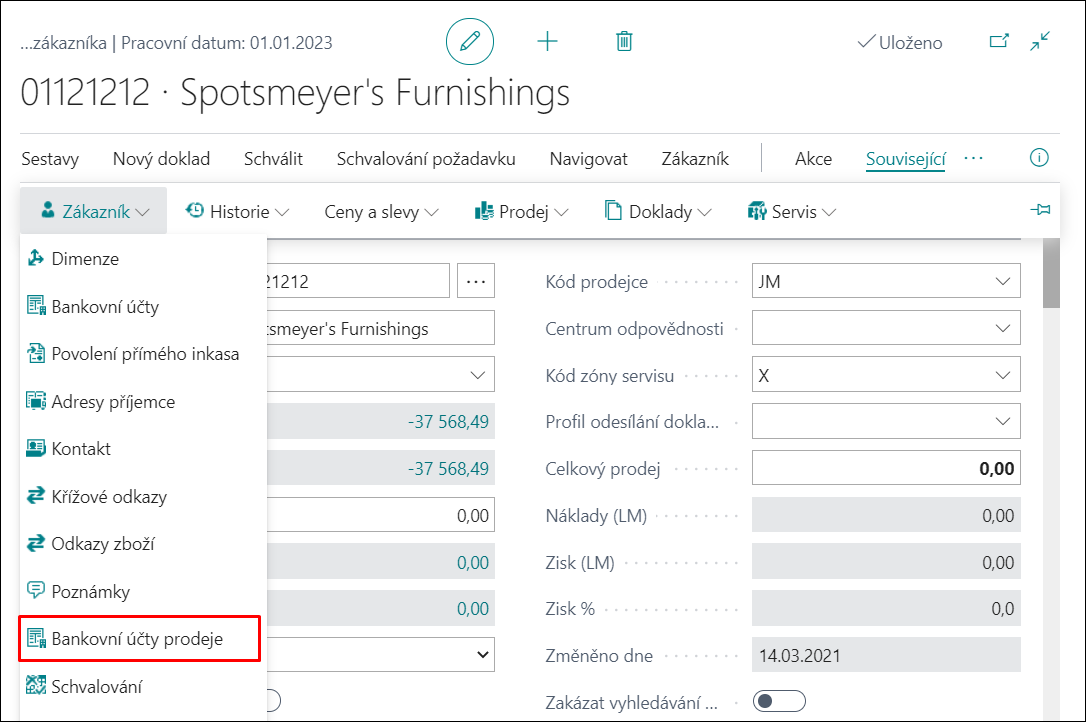Click the pin action bar icon
This screenshot has width=1086, height=722.
coord(1040,210)
